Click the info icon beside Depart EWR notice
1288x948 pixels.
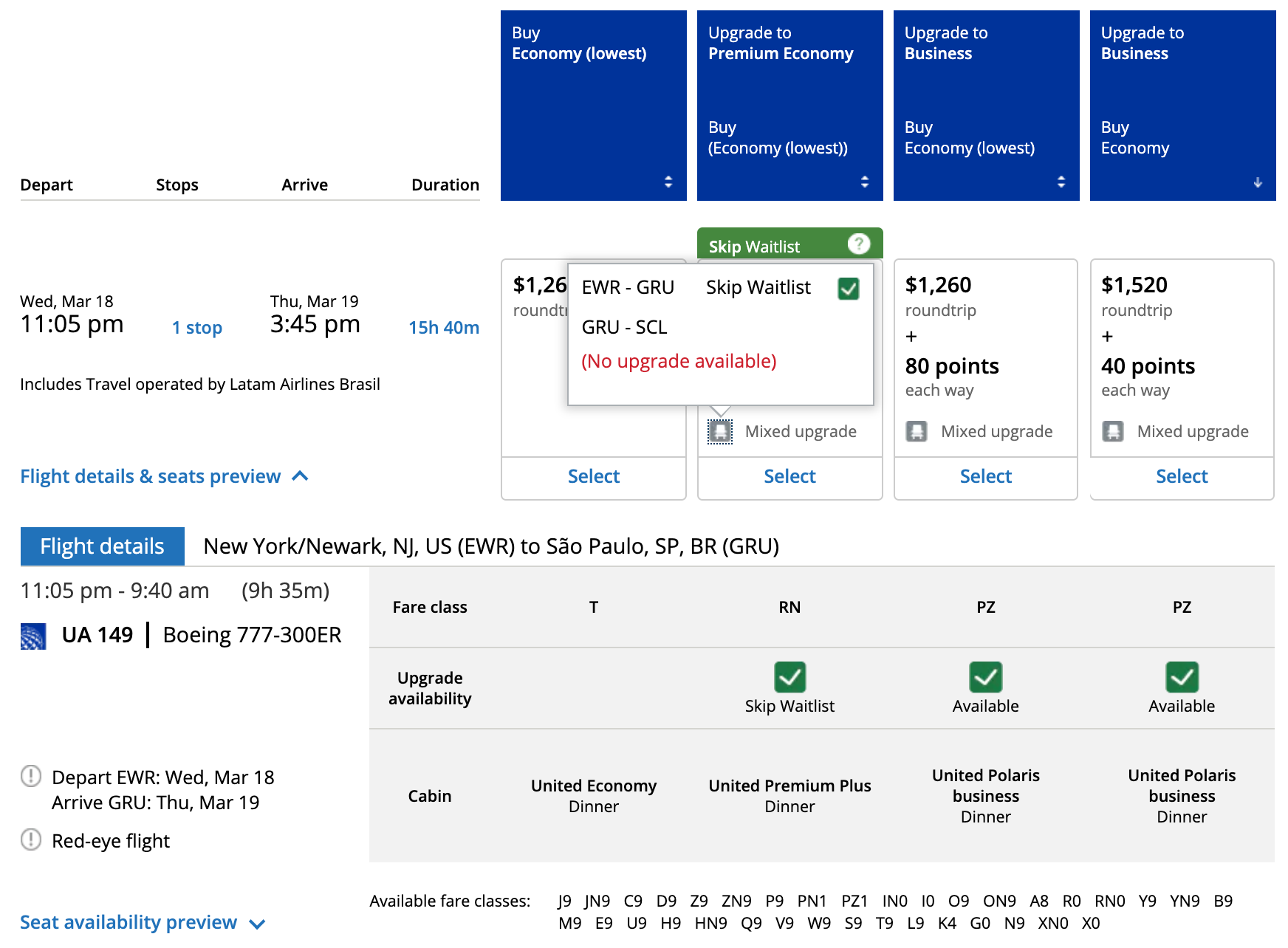point(31,777)
